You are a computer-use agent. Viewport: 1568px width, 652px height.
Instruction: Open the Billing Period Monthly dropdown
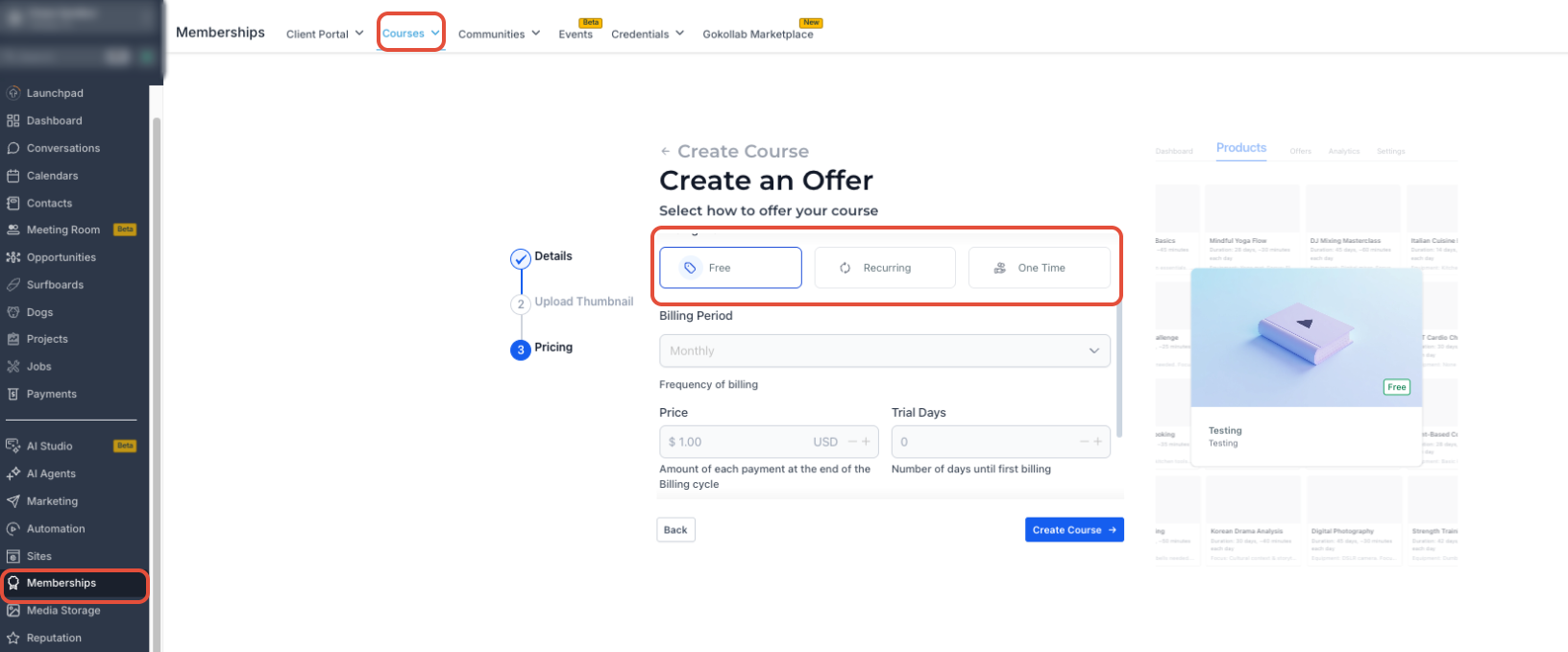coord(885,350)
